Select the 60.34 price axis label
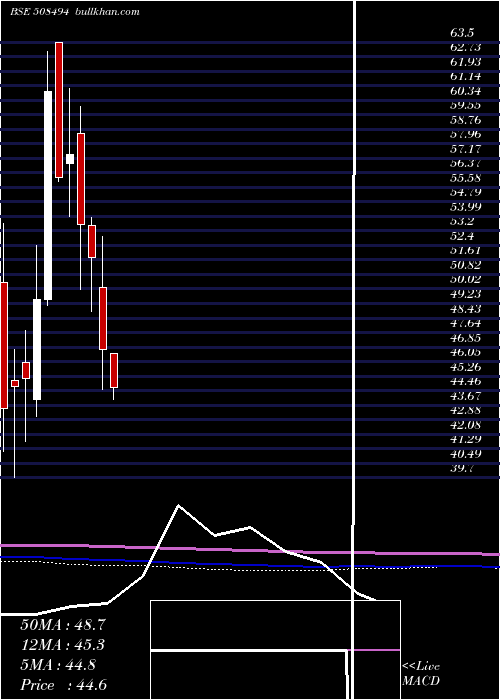 pos(466,91)
